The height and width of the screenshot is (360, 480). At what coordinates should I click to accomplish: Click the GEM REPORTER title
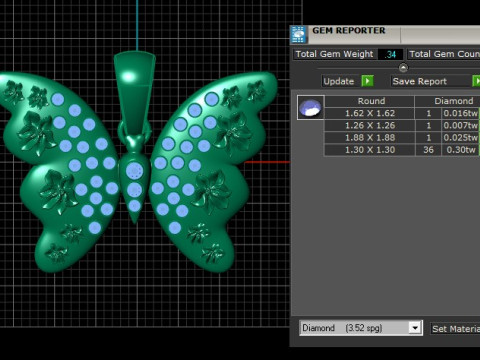348,31
